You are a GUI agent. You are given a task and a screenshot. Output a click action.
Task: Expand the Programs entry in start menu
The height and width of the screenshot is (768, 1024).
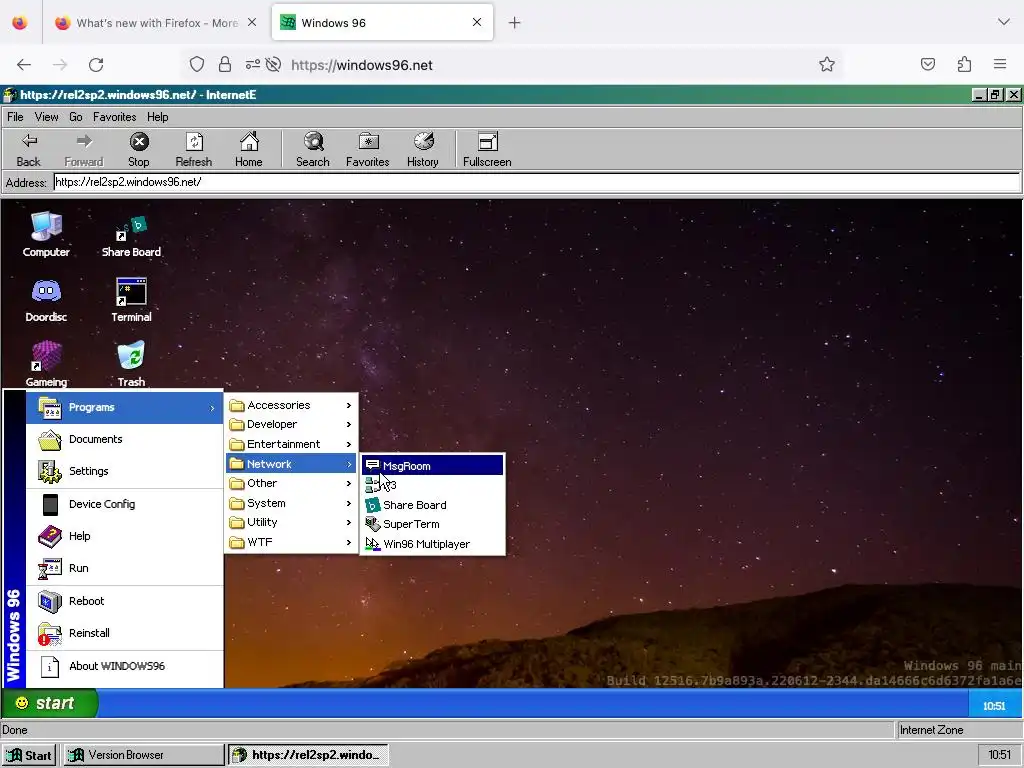pos(125,408)
